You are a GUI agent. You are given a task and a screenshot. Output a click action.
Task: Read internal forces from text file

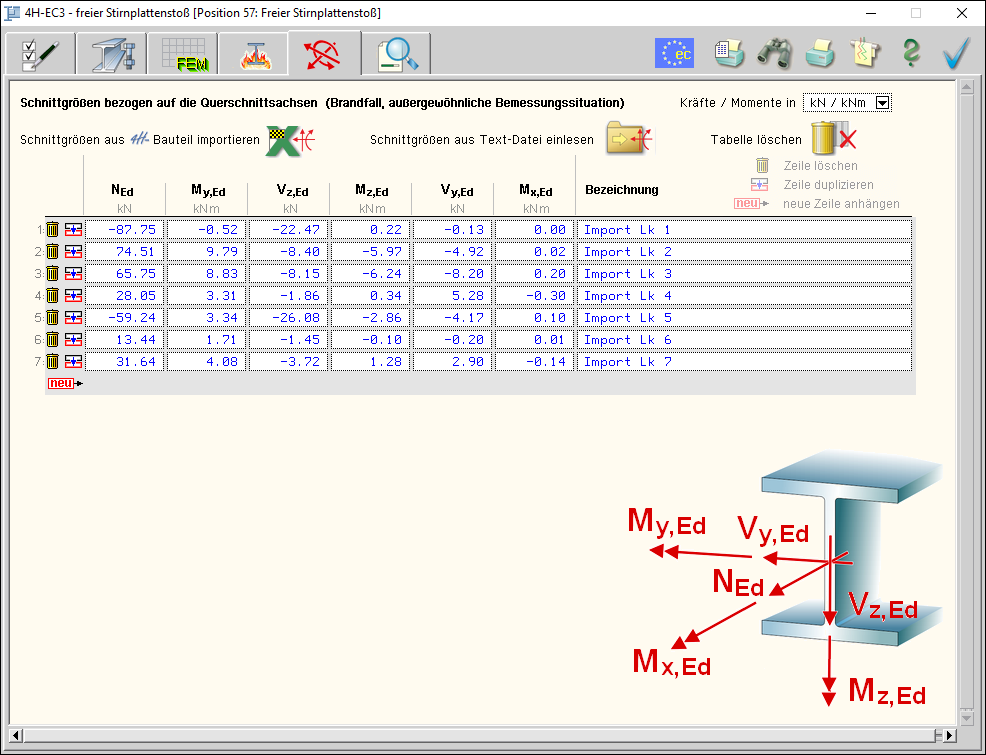click(x=629, y=140)
